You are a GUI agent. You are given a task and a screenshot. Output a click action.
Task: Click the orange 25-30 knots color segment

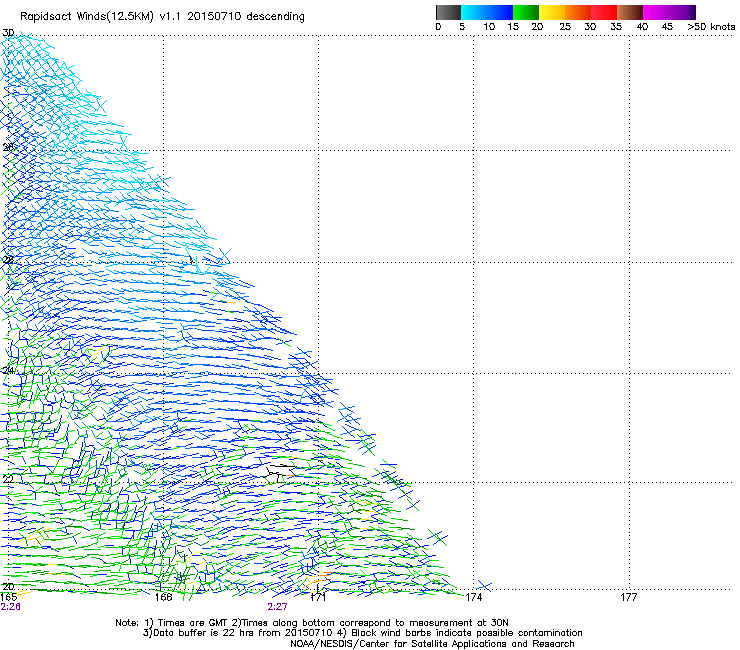578,12
